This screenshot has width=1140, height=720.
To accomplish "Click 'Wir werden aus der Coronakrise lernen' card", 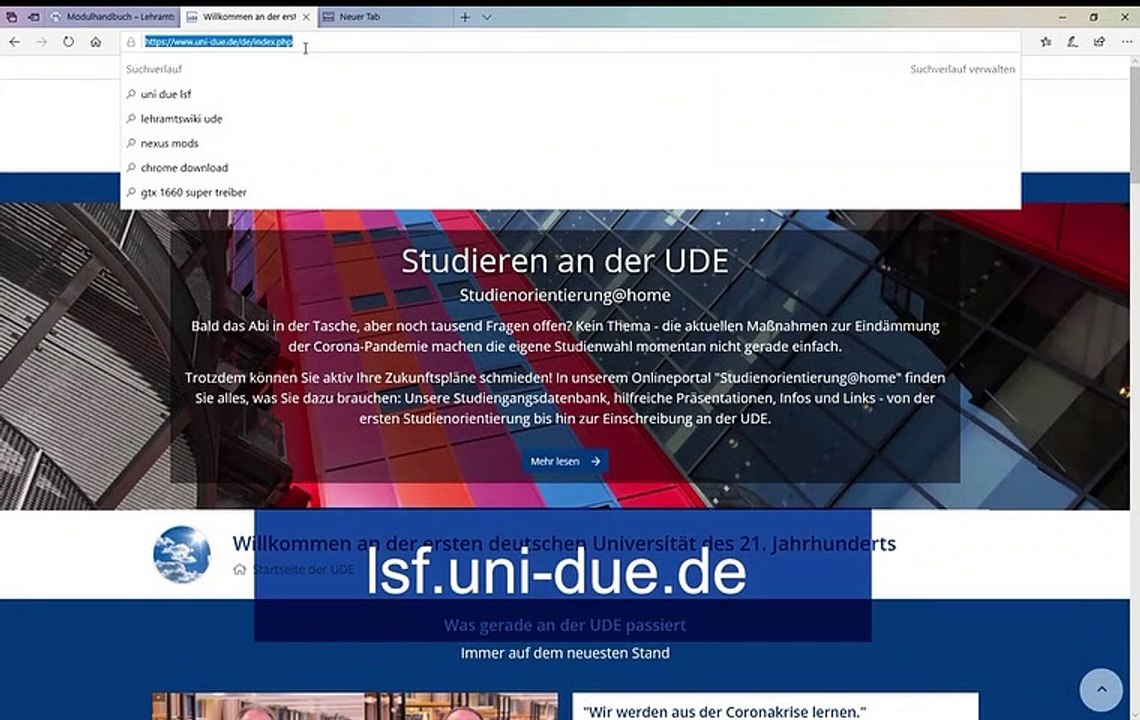I will (x=775, y=706).
